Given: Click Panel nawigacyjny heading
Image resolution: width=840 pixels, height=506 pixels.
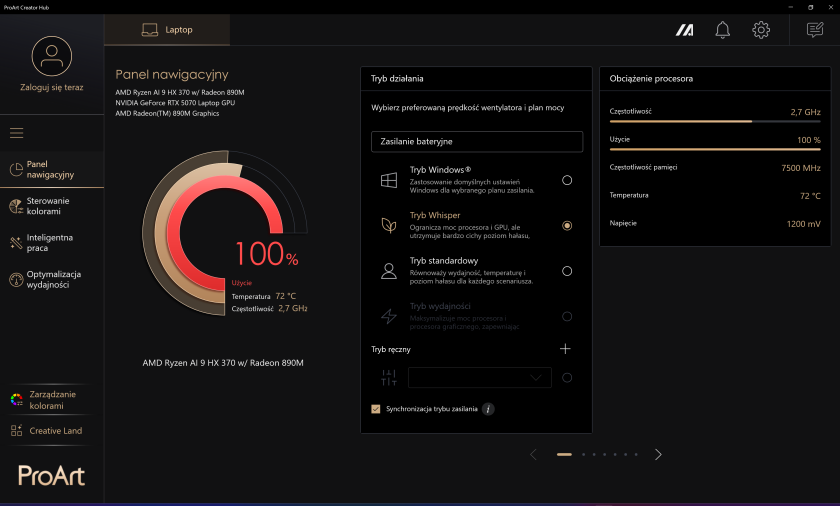Looking at the screenshot, I should pos(172,74).
